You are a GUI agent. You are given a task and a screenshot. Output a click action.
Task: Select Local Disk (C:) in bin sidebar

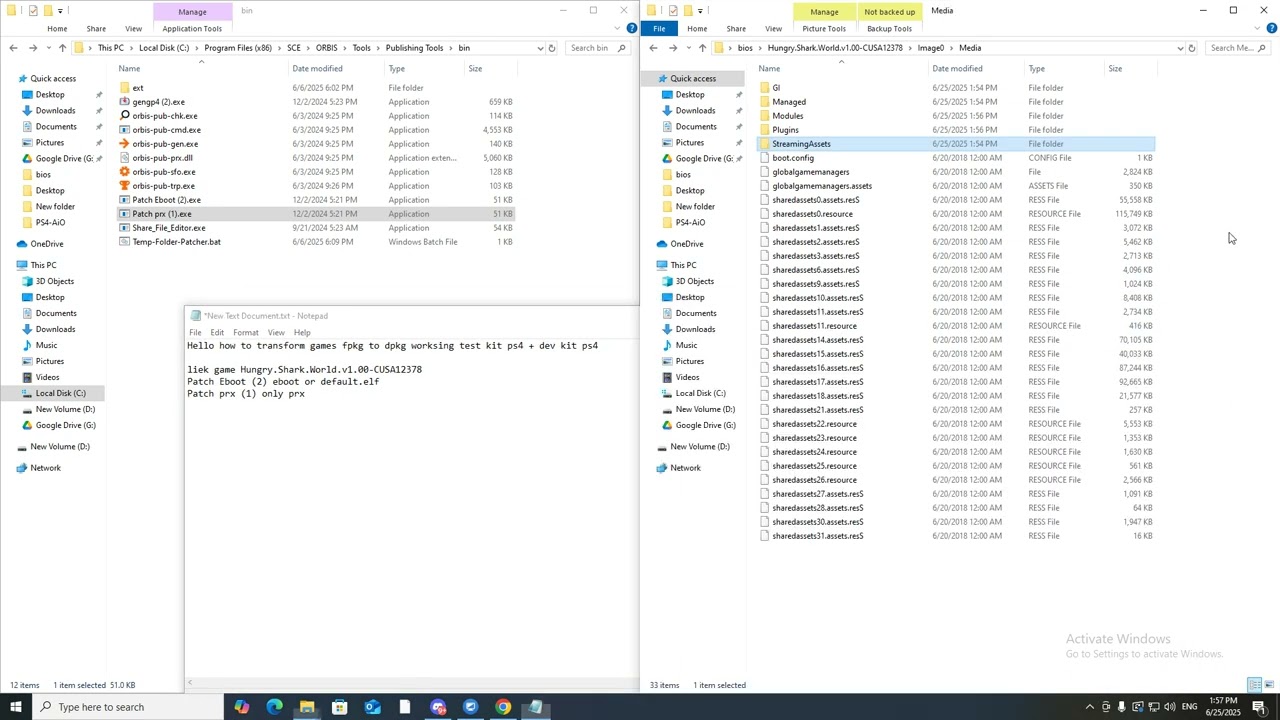point(60,393)
